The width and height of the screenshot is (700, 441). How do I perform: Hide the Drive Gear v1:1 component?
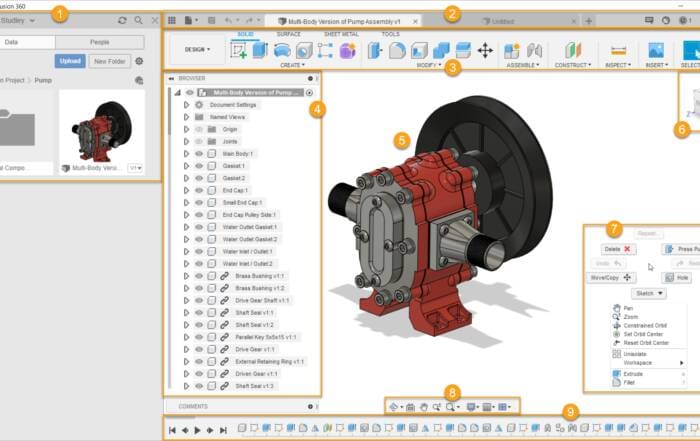tap(199, 349)
